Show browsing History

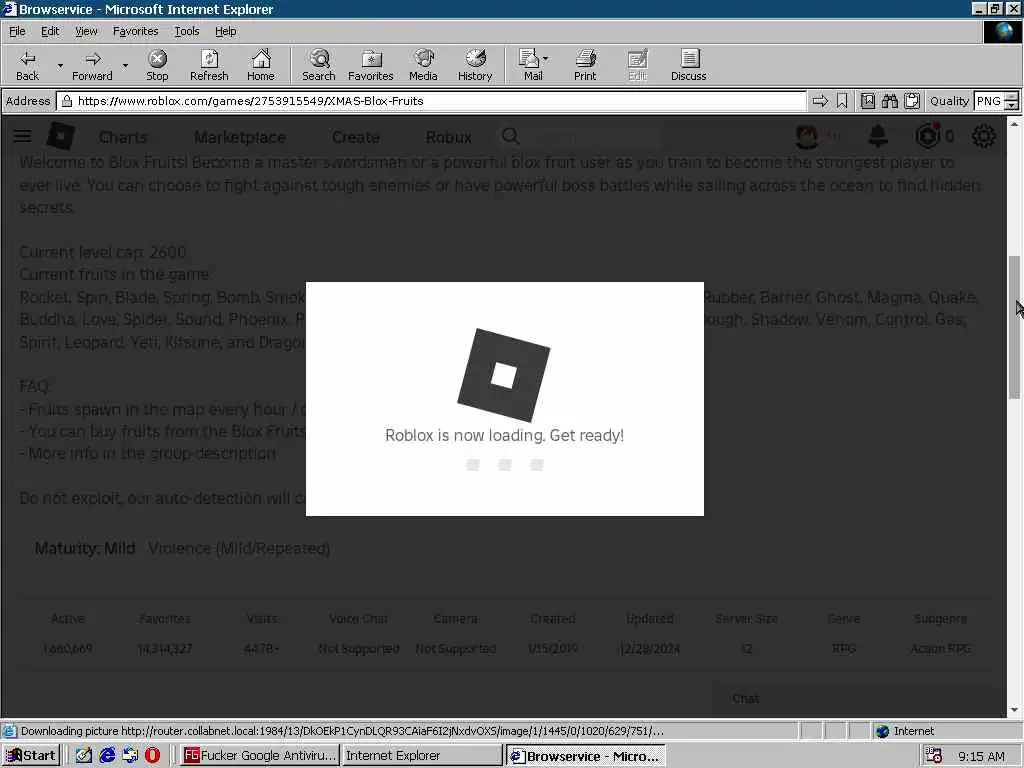[x=475, y=65]
